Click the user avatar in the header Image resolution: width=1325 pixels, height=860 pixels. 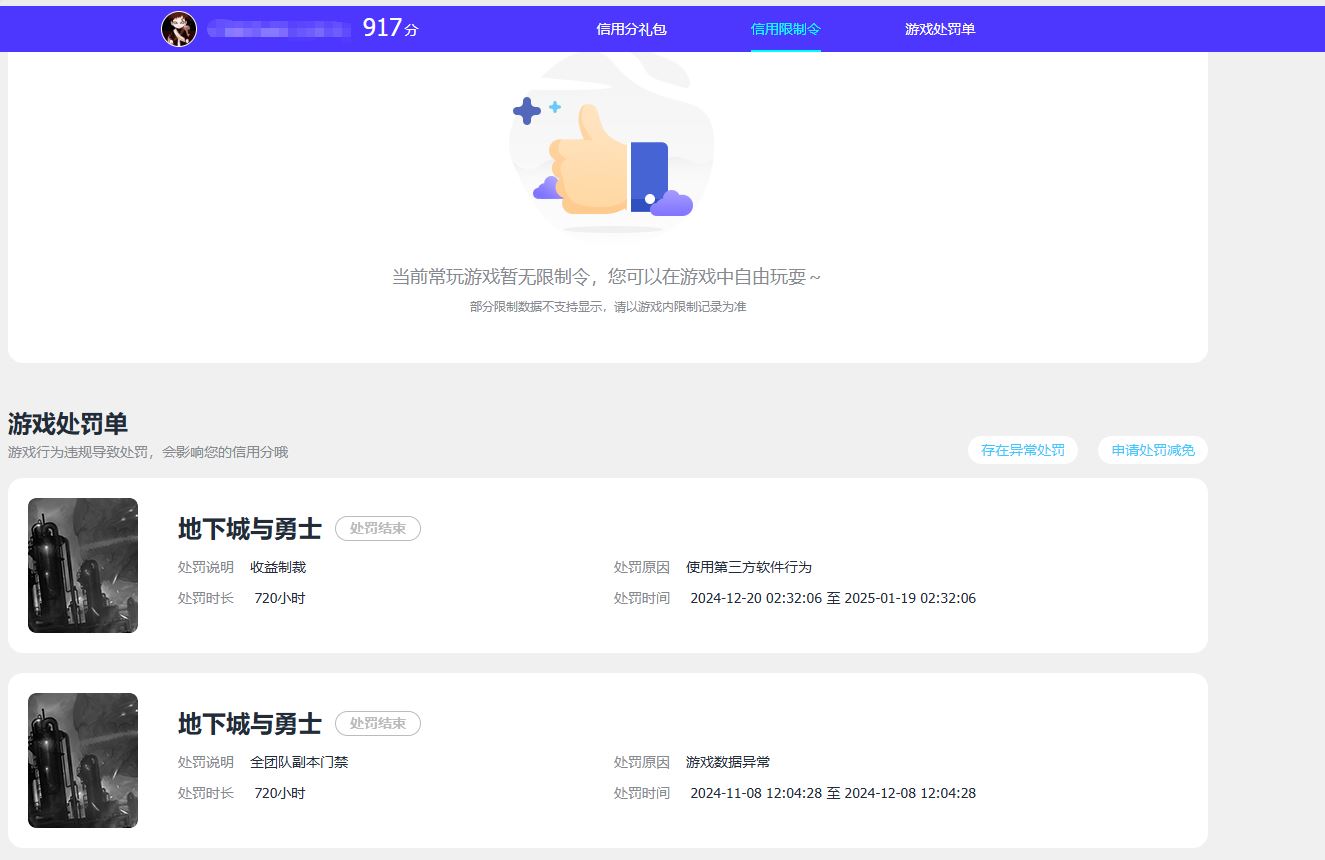(179, 29)
